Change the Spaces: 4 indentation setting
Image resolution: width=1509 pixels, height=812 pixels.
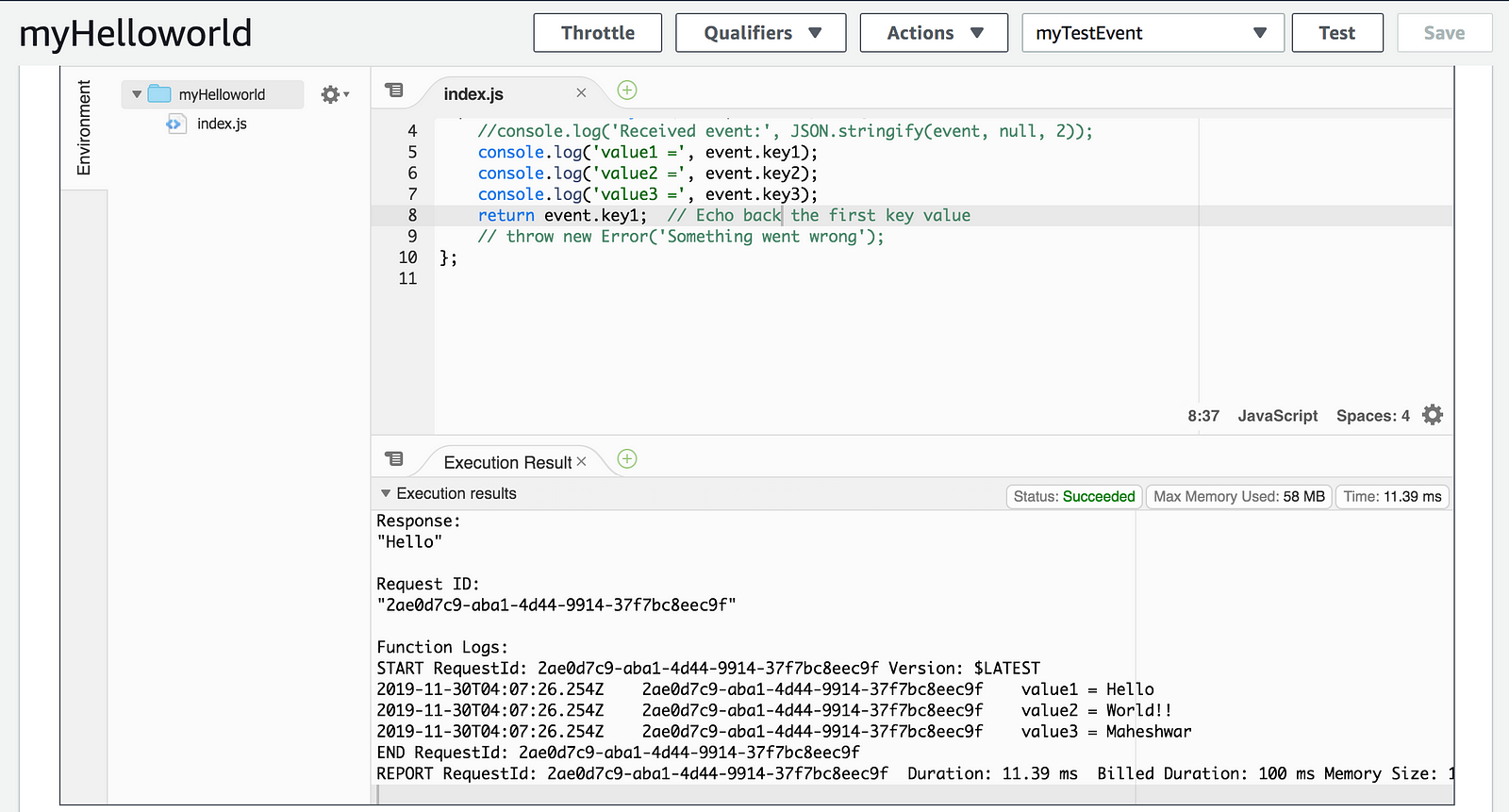(1372, 416)
